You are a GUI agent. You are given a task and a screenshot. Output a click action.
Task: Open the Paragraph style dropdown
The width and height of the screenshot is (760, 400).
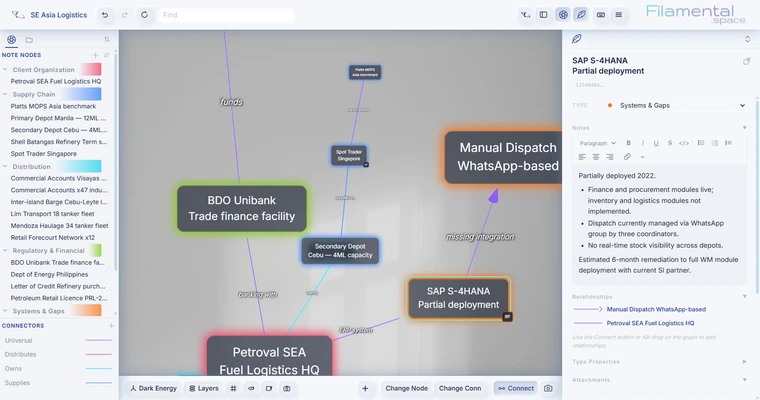click(597, 143)
